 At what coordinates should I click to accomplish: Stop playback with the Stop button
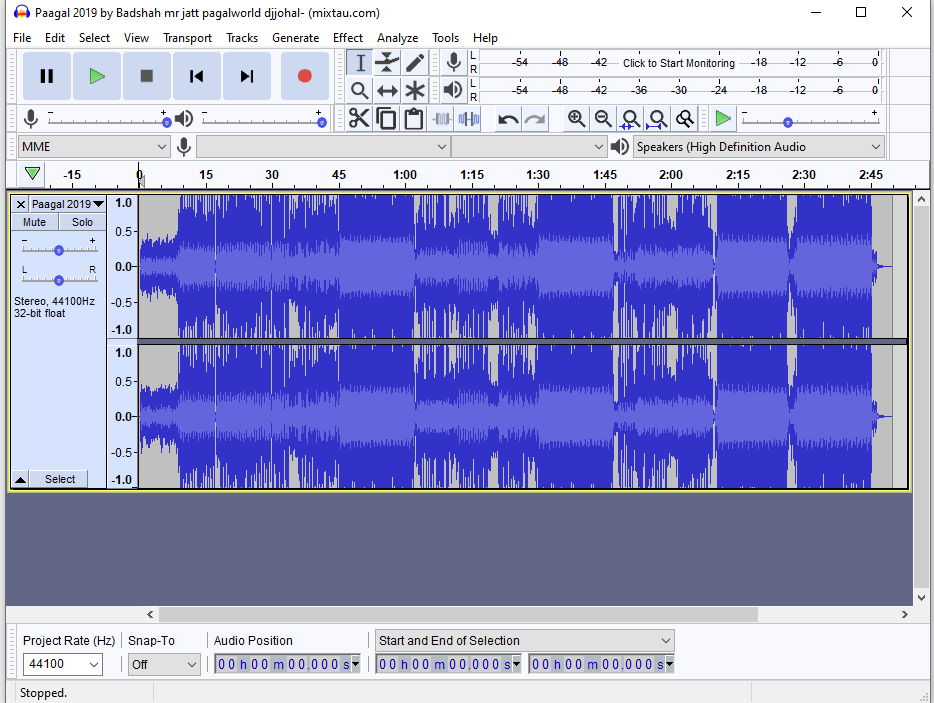coord(147,76)
